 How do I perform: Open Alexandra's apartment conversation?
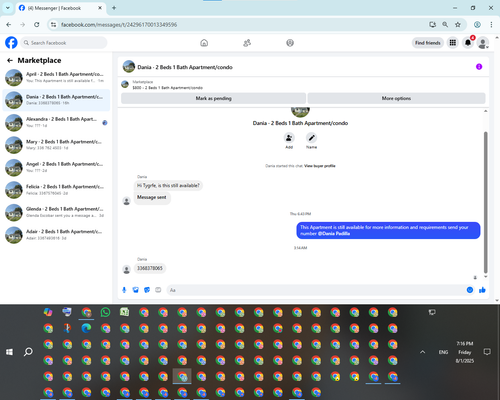point(56,122)
